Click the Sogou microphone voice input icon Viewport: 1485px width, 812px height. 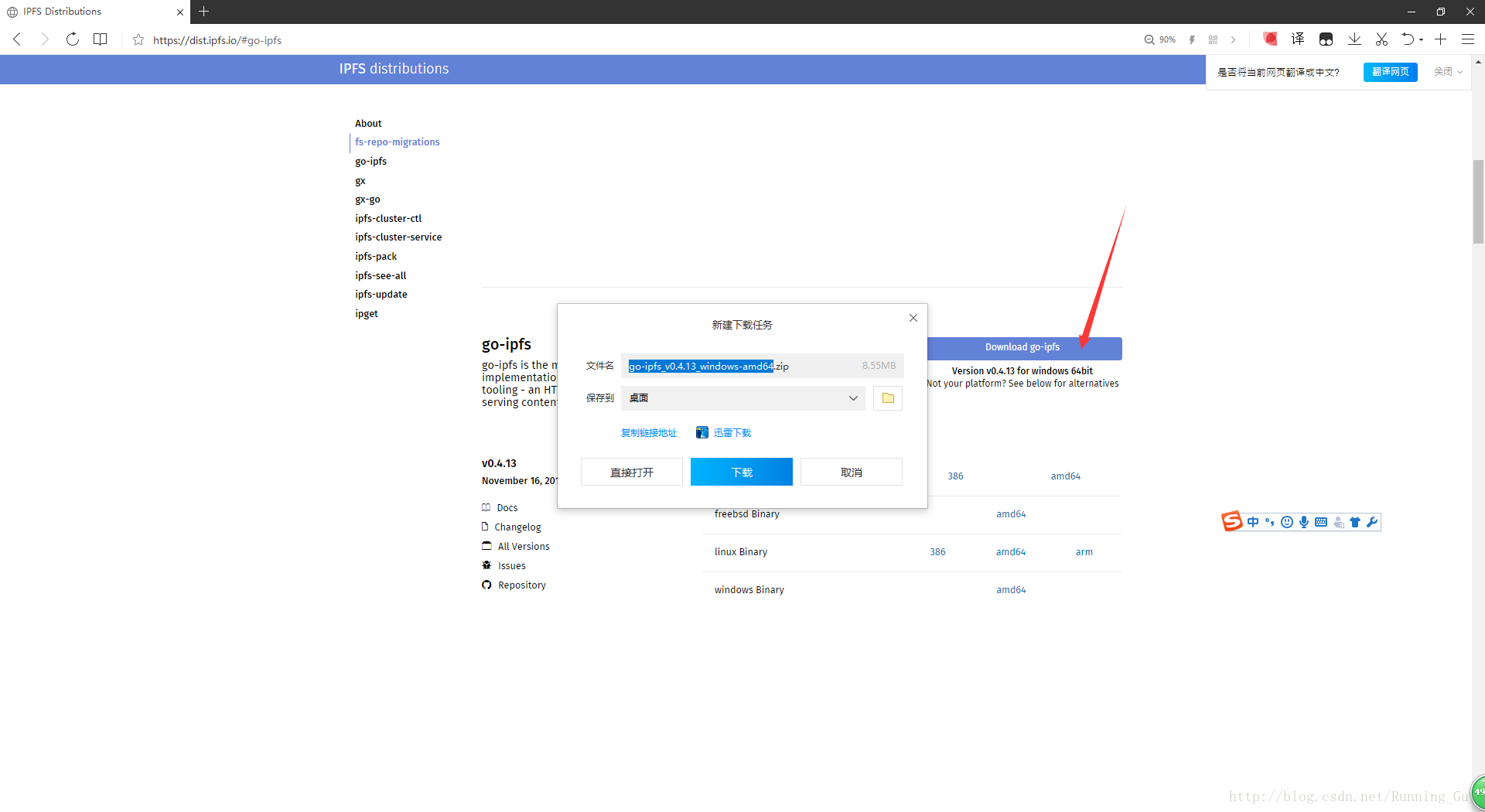[1304, 522]
